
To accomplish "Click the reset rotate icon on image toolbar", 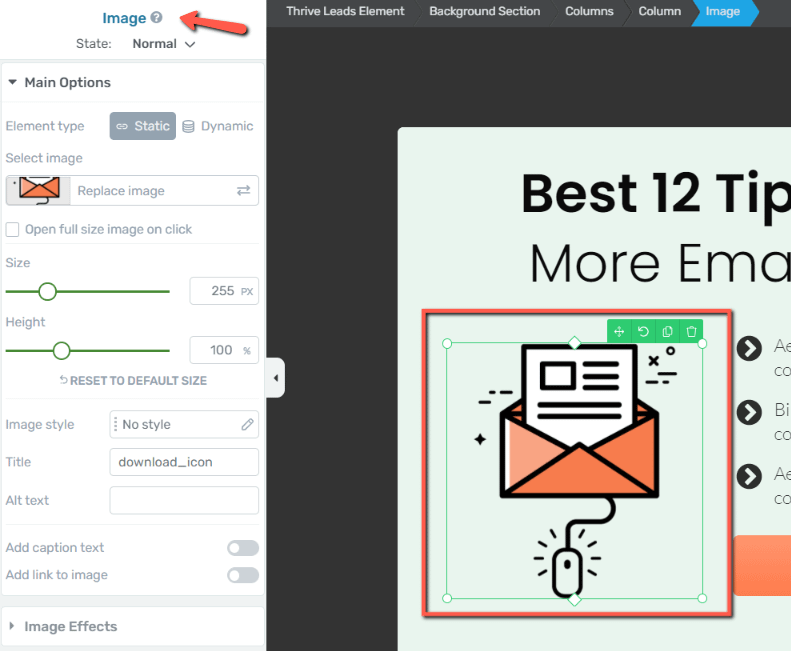I will [643, 332].
